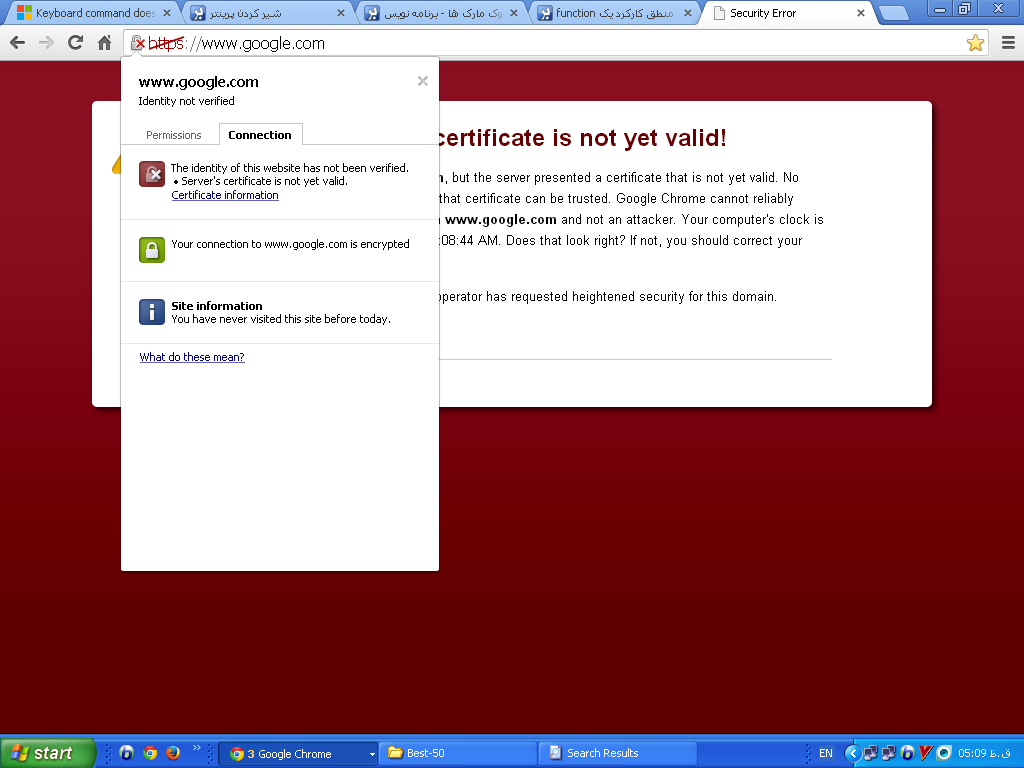Select the Security Error tab
Screen dimensions: 1024x768
(x=787, y=13)
